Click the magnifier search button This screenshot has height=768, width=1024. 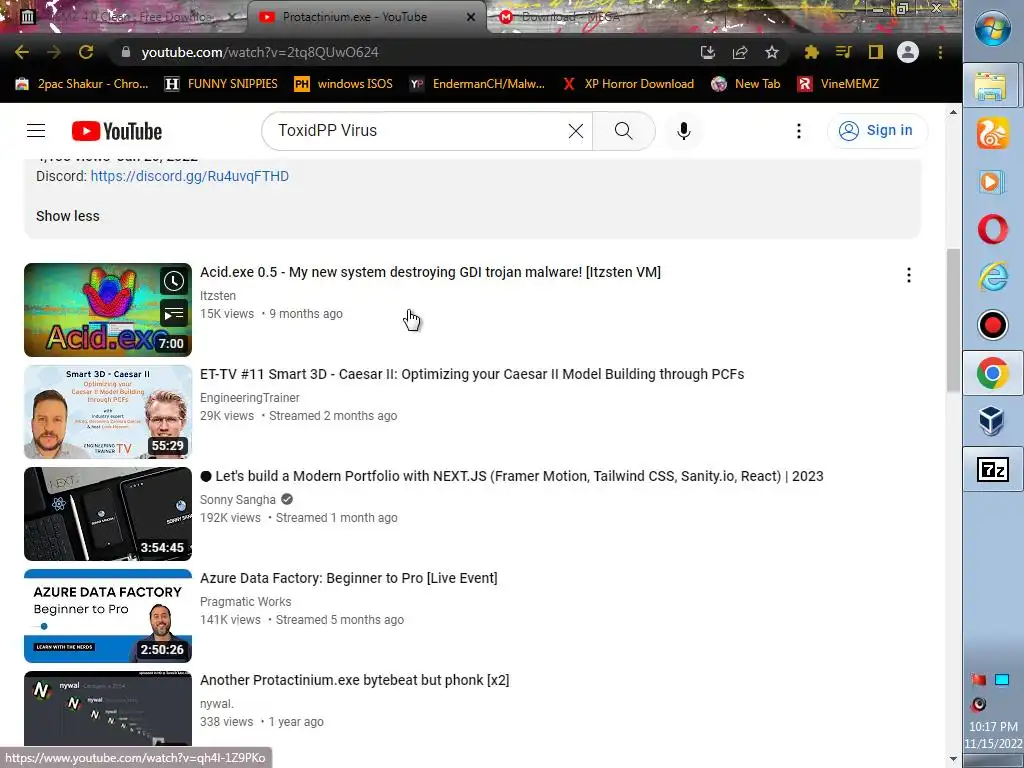coord(624,131)
